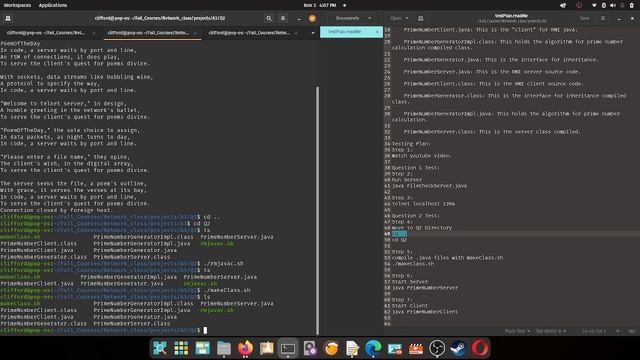Click the Open button in text editor
This screenshot has height=360, width=640.
tap(396, 18)
